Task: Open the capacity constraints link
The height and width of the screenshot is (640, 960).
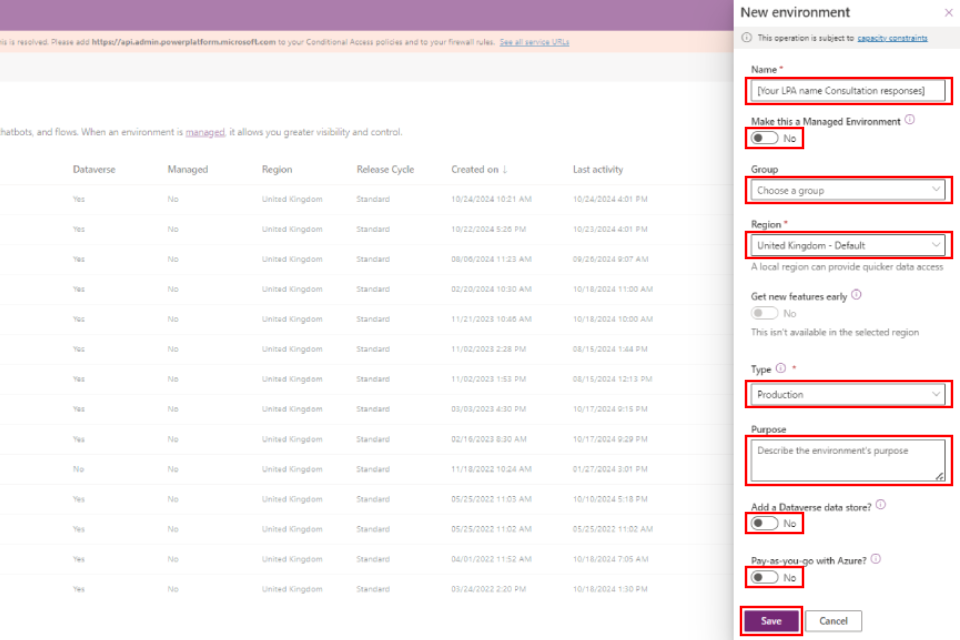Action: coord(892,38)
